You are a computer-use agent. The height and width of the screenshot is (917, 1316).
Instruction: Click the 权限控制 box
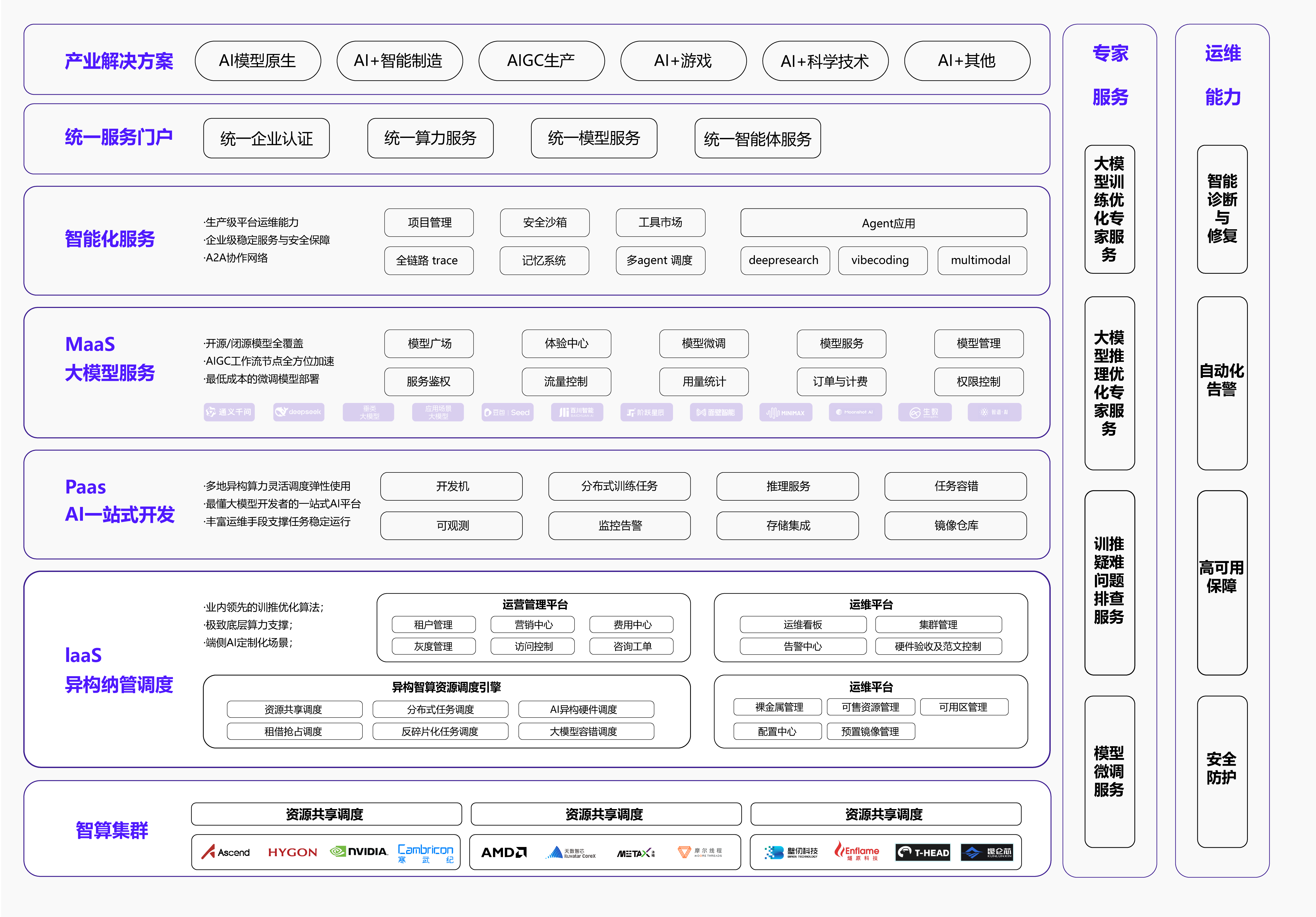[x=979, y=382]
